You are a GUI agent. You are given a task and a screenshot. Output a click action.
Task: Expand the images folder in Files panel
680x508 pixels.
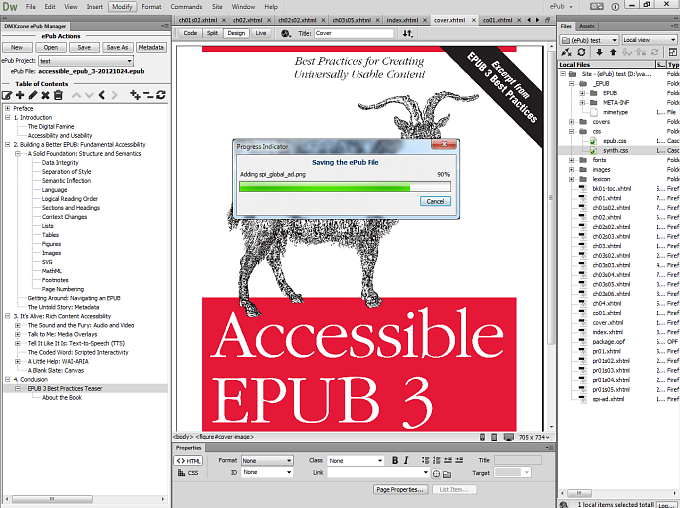(572, 170)
